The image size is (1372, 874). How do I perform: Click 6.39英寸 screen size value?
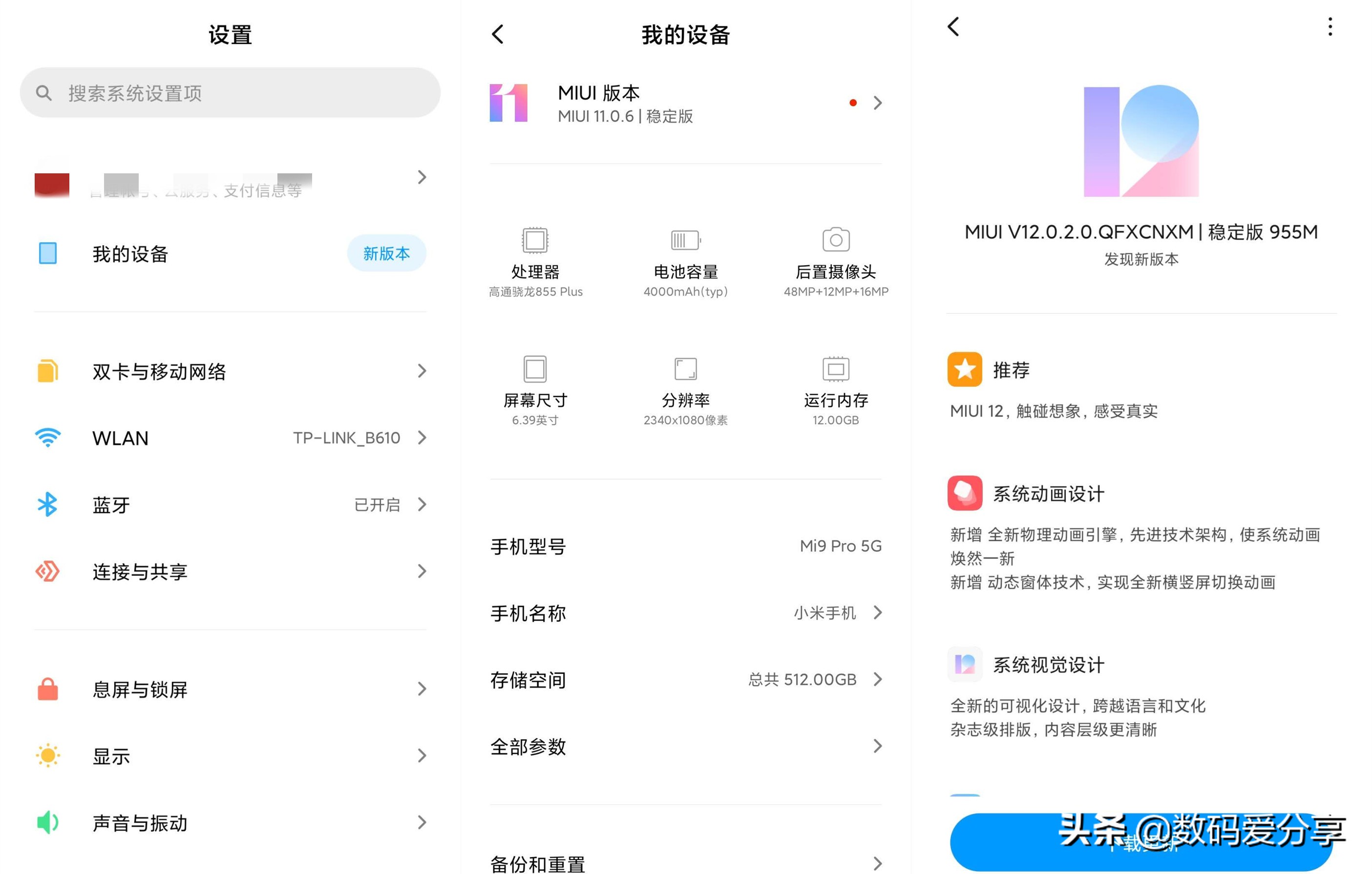tap(535, 420)
